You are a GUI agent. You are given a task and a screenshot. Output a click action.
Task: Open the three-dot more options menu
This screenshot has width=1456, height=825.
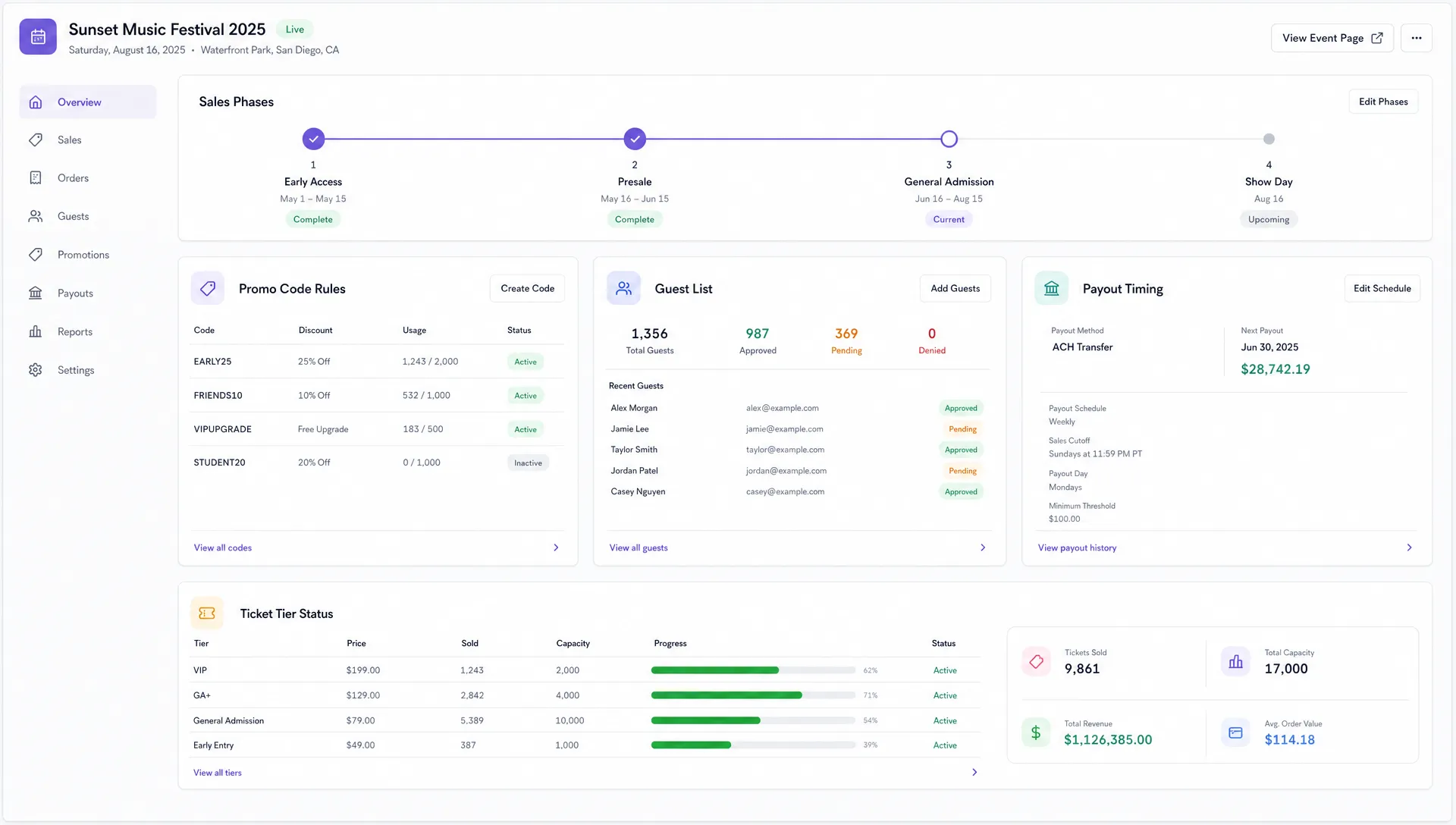[1416, 38]
